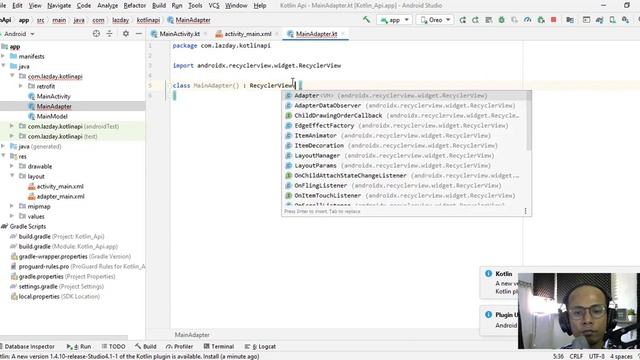Expand the com.lazday.kotlinapi (androidTest) package
Screen dimensions: 640x360
[x=12, y=126]
